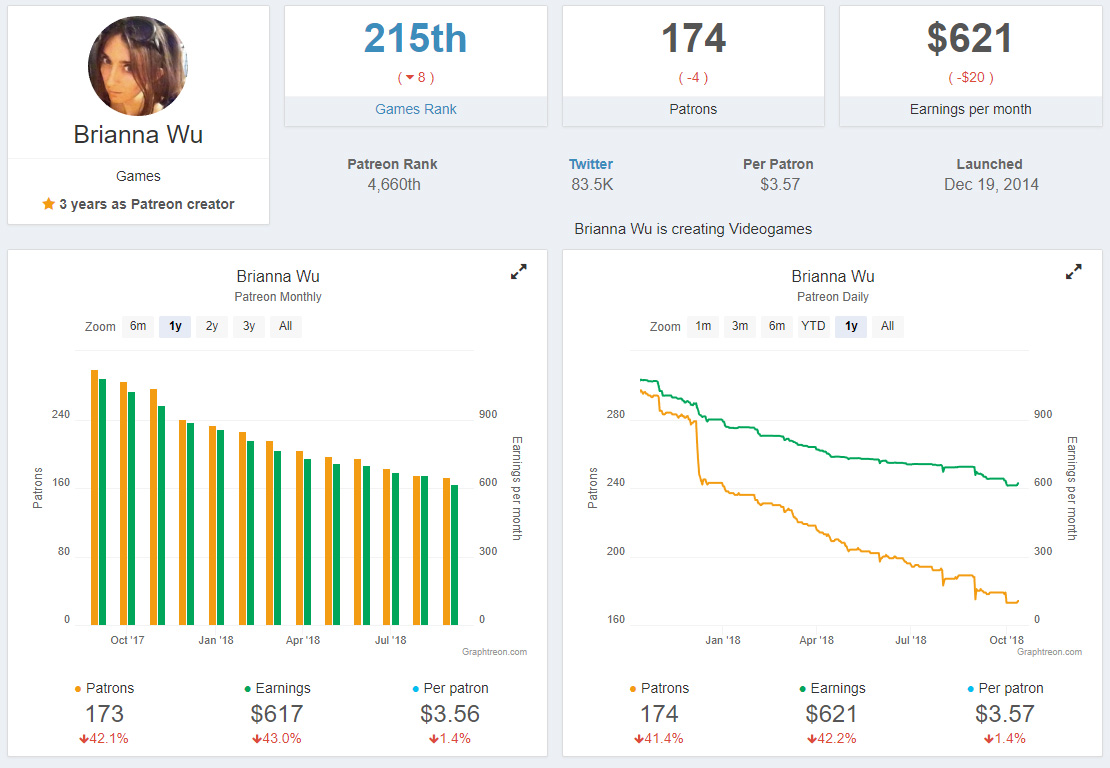Click the Patreon Rank 4,660th value

[x=394, y=185]
